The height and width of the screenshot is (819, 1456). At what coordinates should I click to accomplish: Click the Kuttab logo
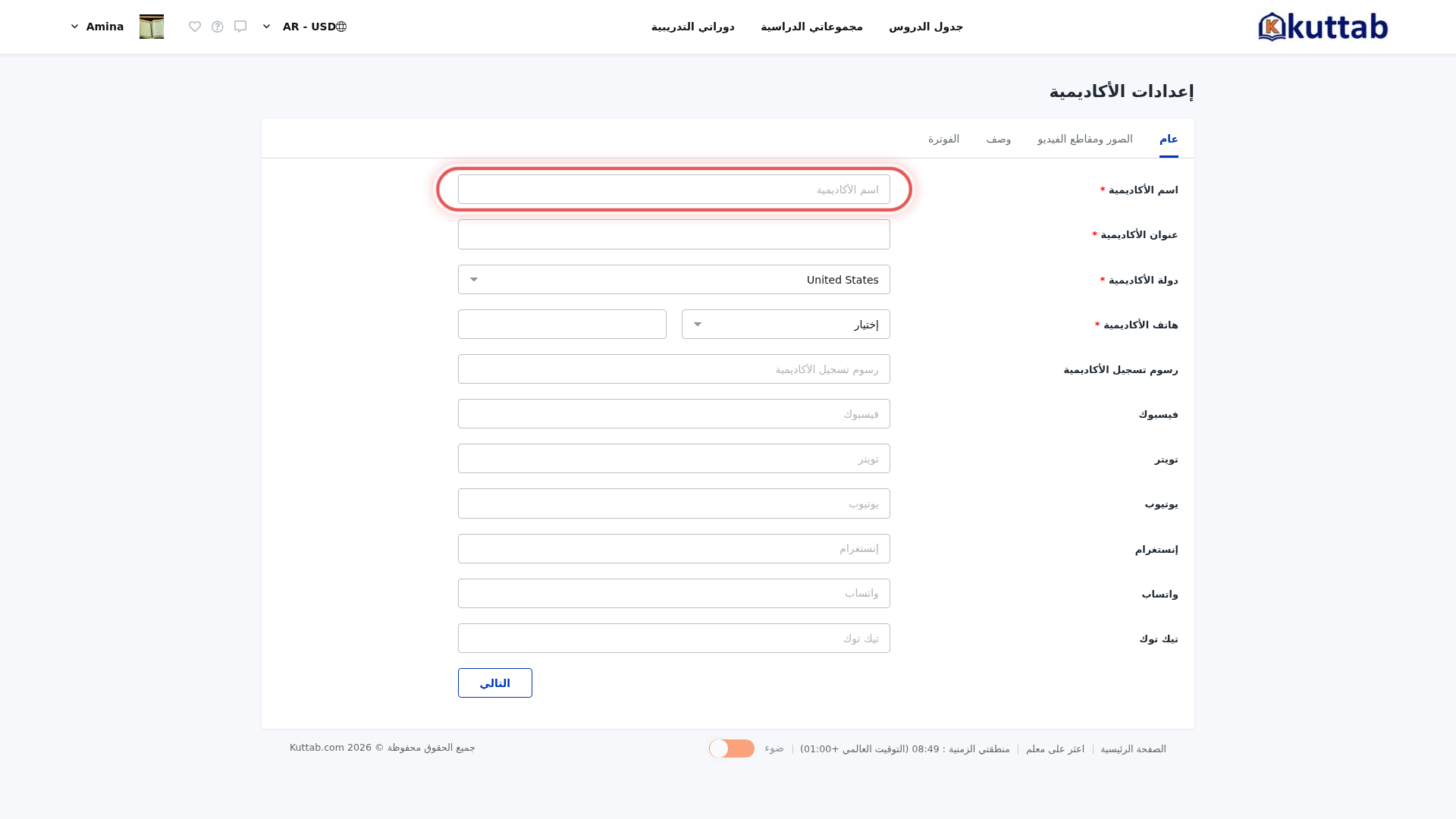[1323, 27]
